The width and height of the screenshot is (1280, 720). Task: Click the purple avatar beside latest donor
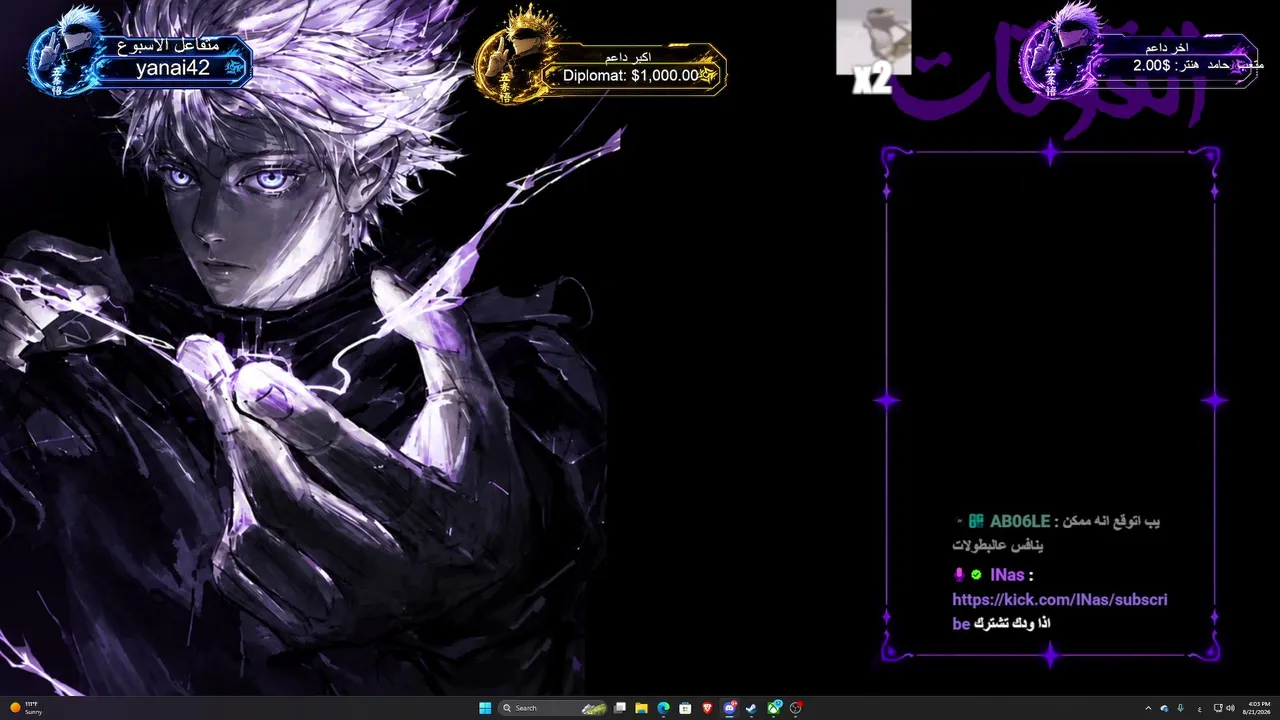pos(1063,50)
